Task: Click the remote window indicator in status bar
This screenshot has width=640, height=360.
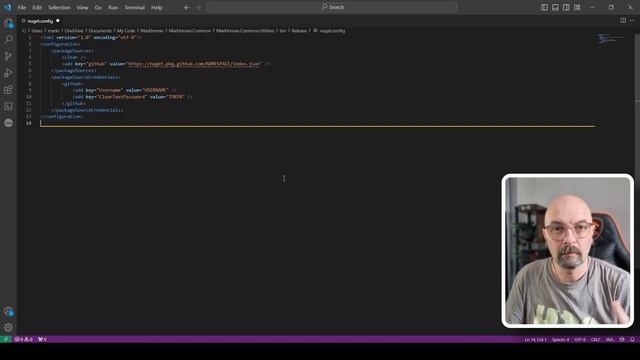Action: 5,339
